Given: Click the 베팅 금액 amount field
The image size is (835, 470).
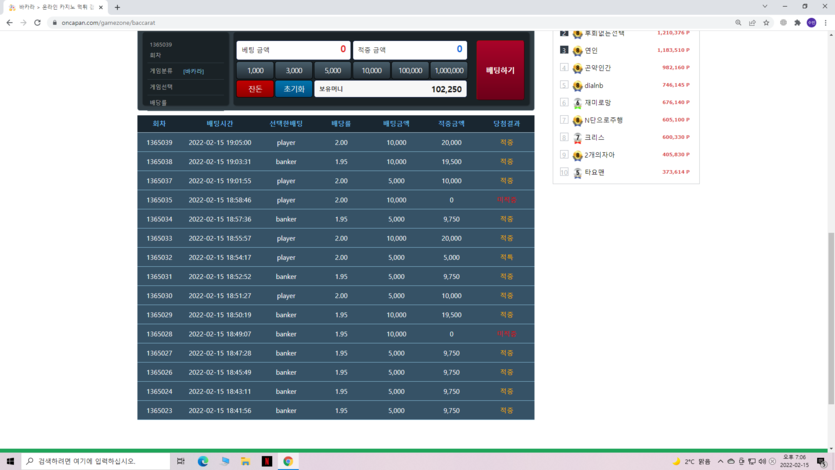Looking at the screenshot, I should tap(293, 50).
